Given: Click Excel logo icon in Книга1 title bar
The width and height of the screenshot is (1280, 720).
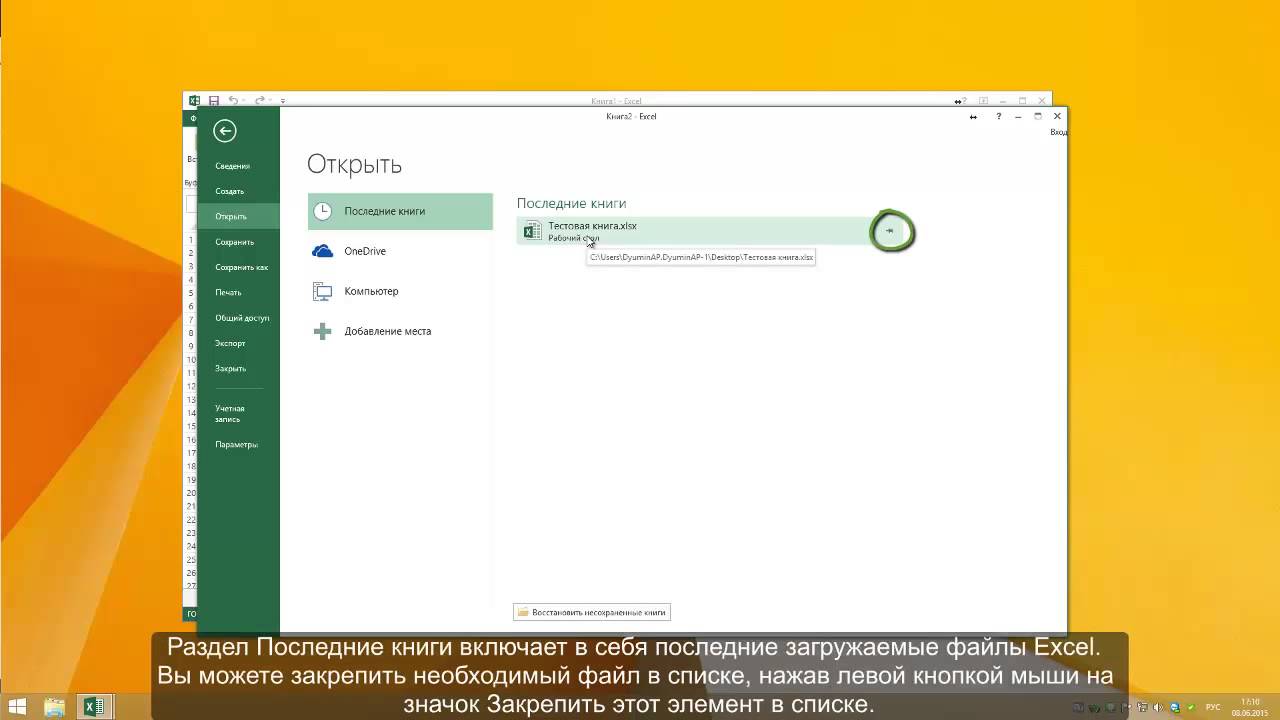Looking at the screenshot, I should click(x=194, y=101).
